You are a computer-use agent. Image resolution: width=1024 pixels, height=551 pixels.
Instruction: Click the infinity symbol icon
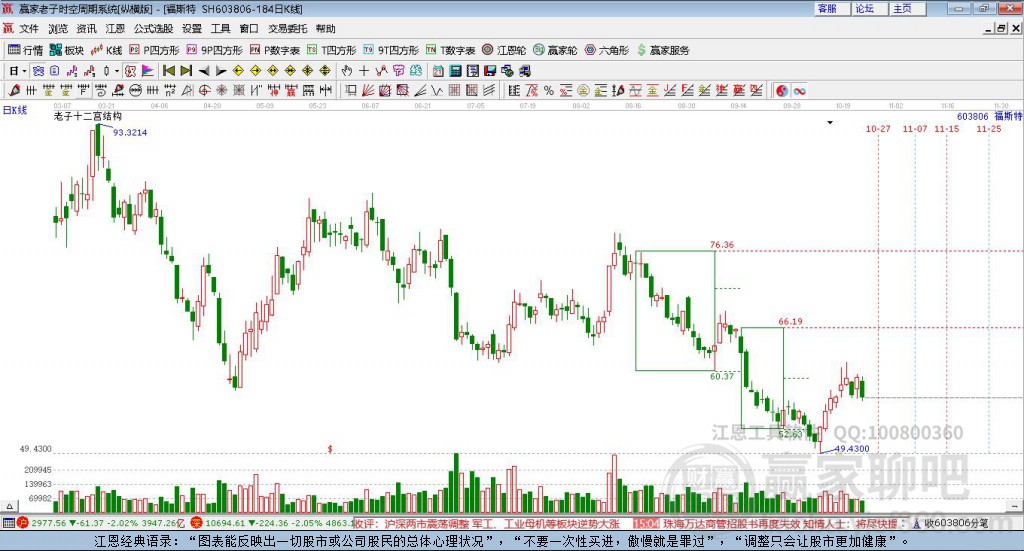point(799,91)
